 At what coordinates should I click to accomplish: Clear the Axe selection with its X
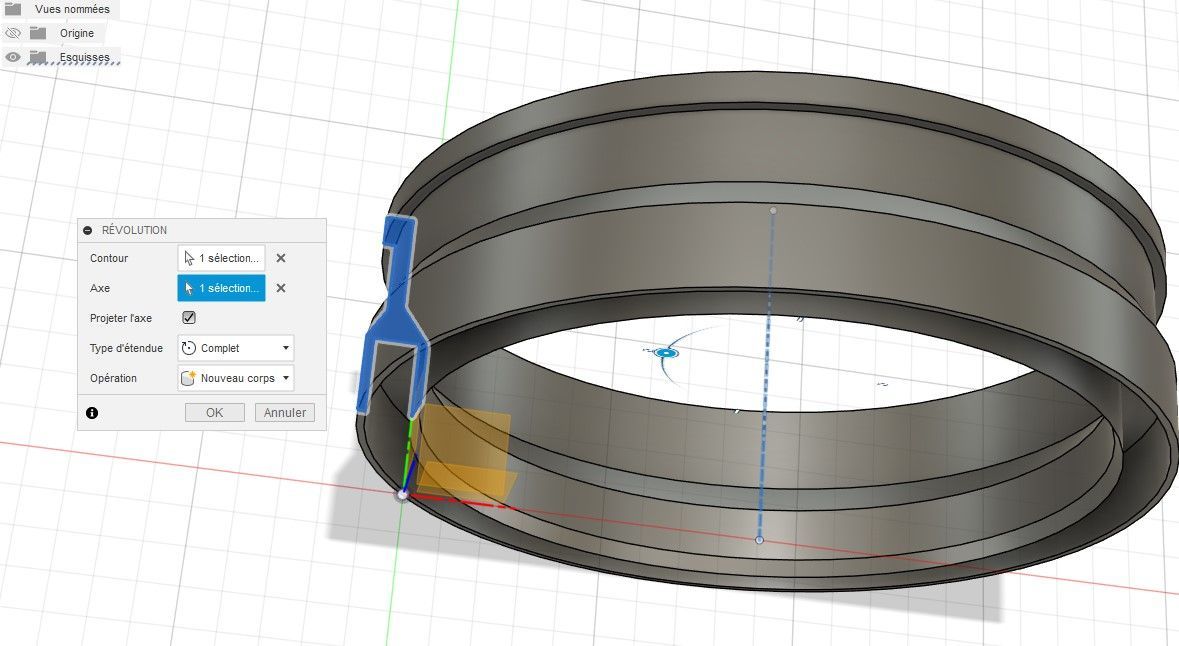coord(280,288)
